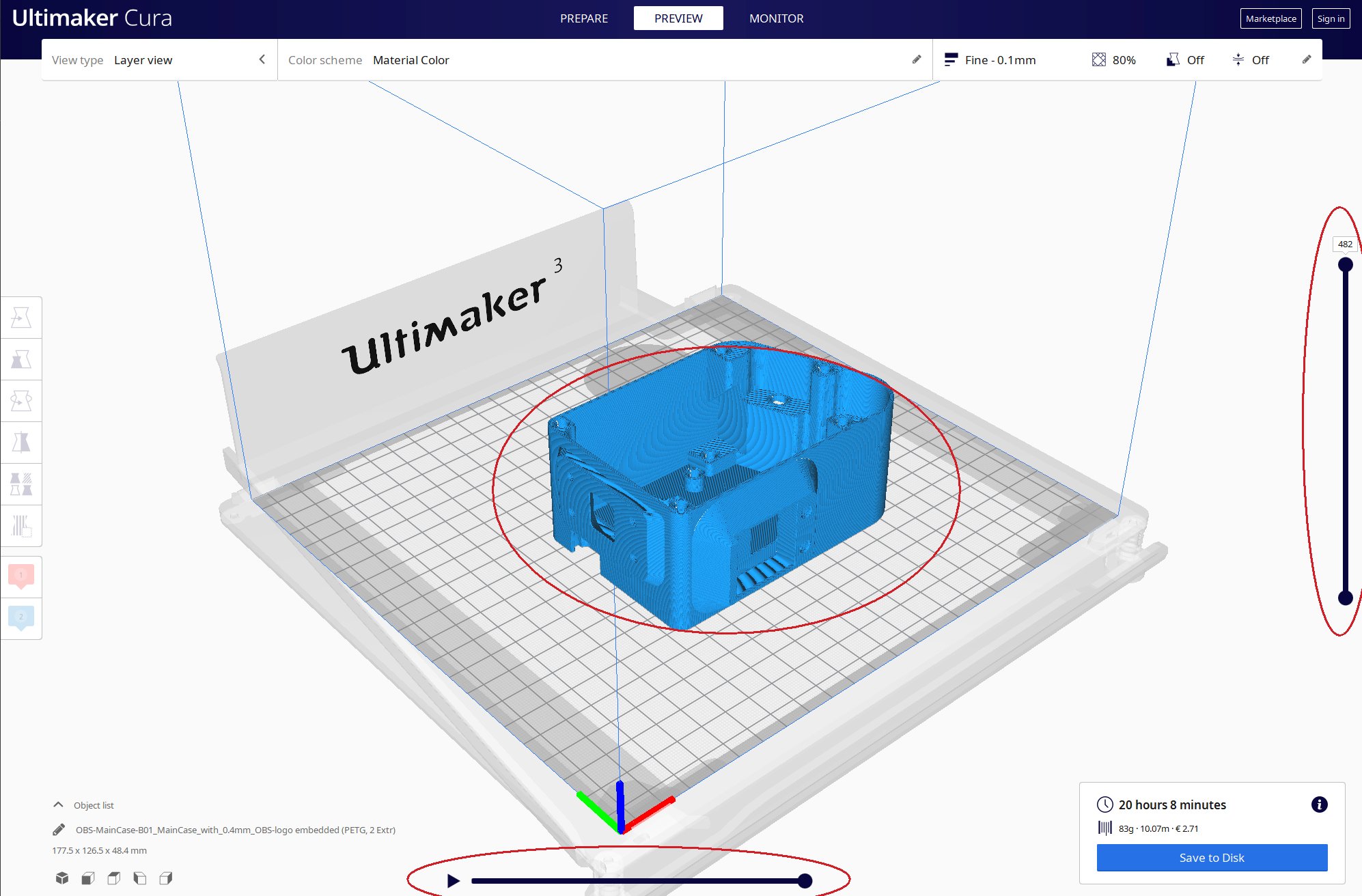This screenshot has height=896, width=1362.
Task: Click the 3D isometric view cube icon
Action: [x=62, y=878]
